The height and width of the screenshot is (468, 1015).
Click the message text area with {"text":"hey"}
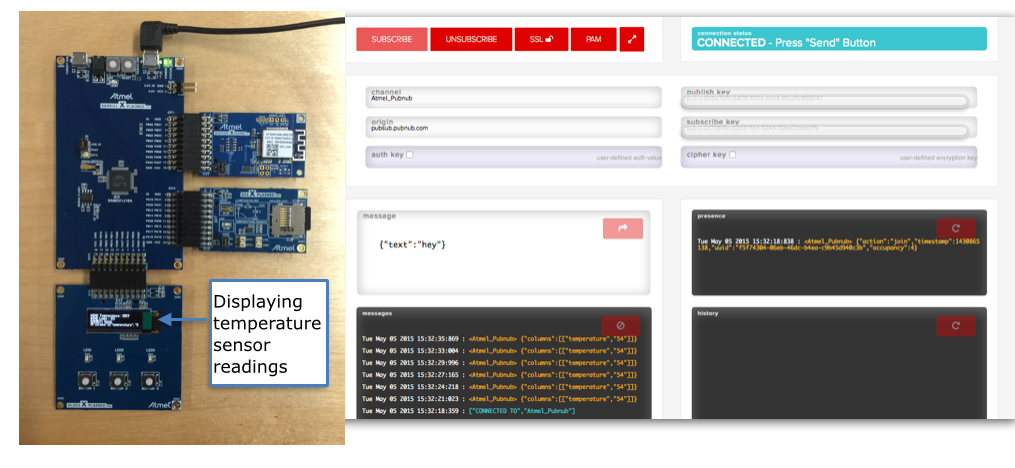[x=480, y=255]
